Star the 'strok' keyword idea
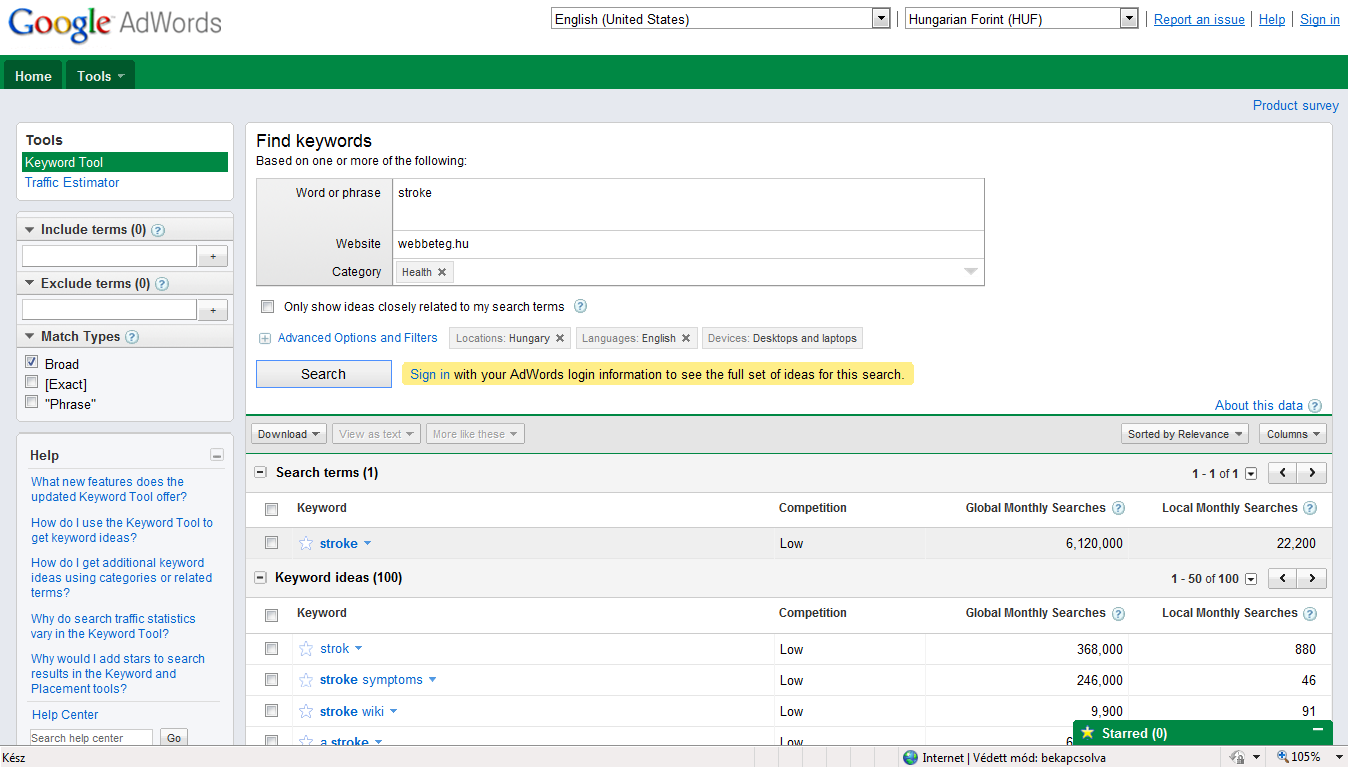 (x=306, y=649)
